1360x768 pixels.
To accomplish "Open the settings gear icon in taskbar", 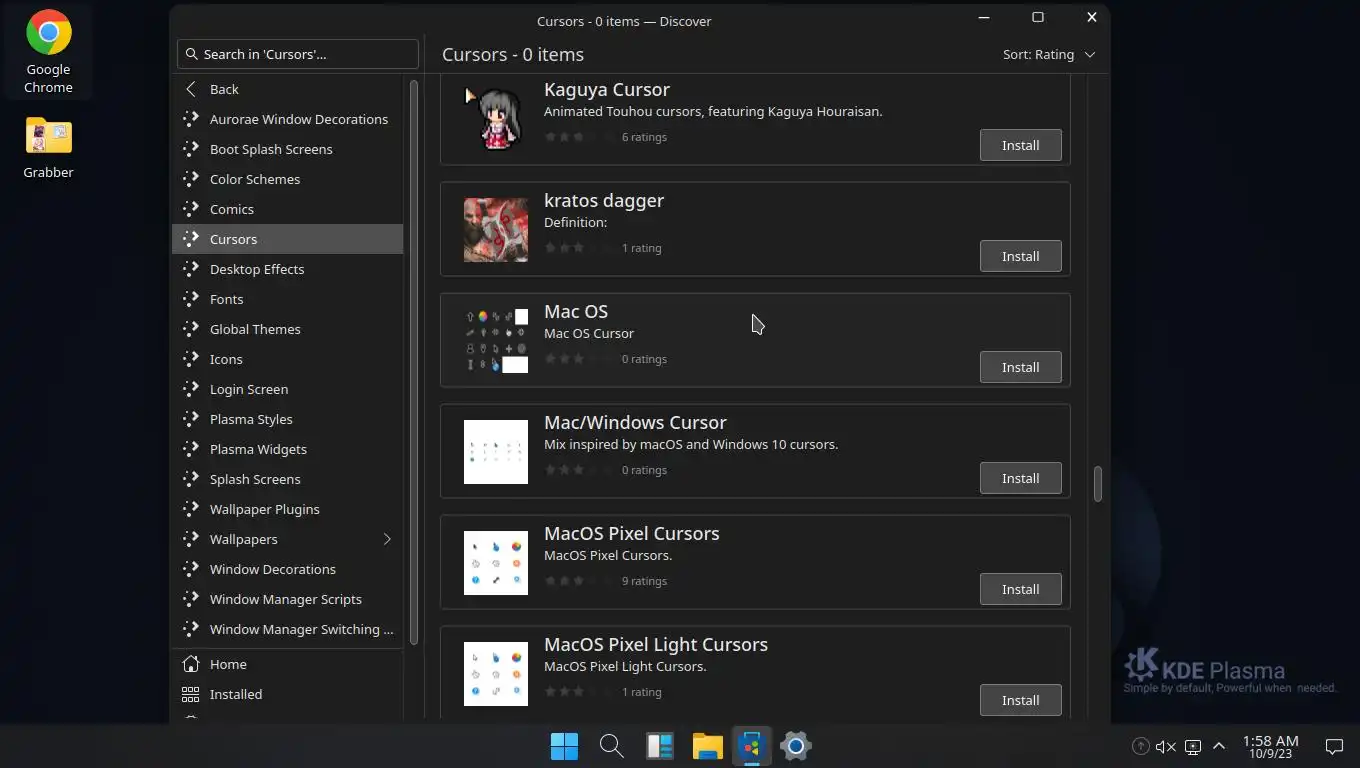I will click(796, 746).
